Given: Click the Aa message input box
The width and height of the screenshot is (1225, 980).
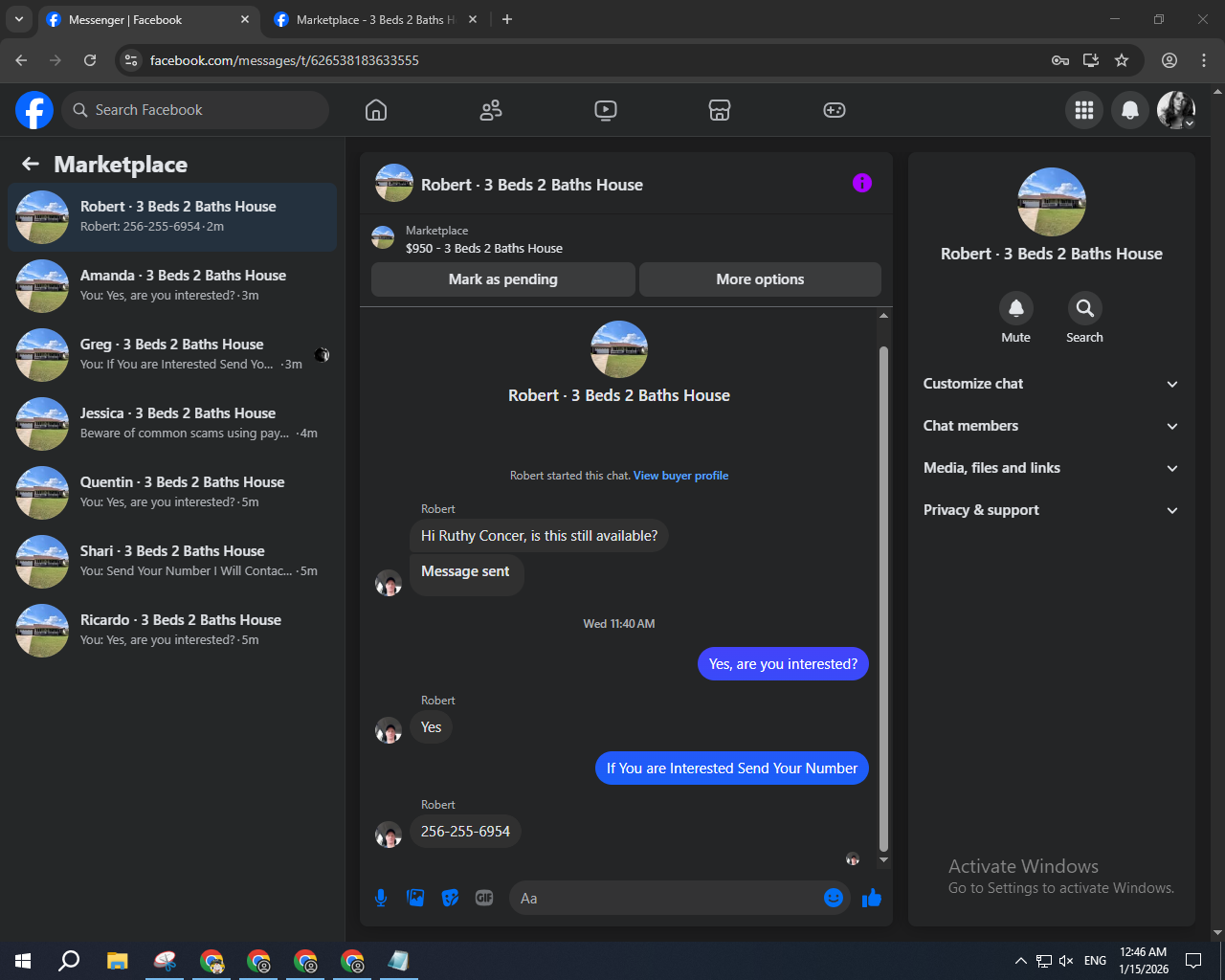Looking at the screenshot, I should point(666,898).
